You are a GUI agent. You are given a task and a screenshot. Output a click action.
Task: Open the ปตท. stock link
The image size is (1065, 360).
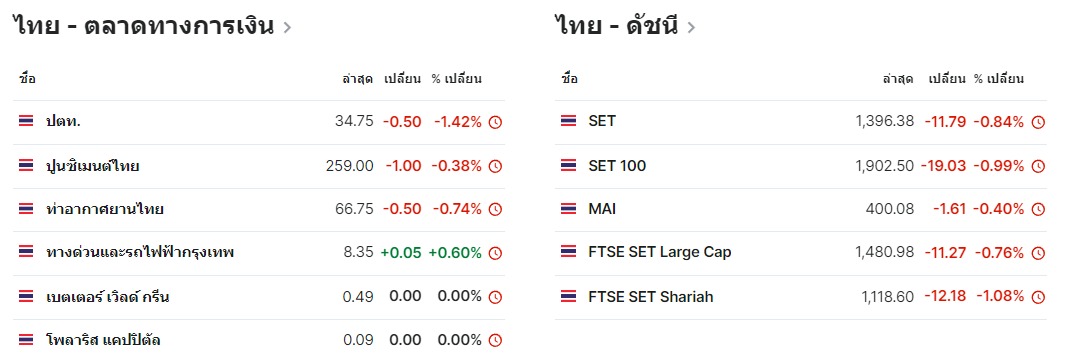click(64, 122)
